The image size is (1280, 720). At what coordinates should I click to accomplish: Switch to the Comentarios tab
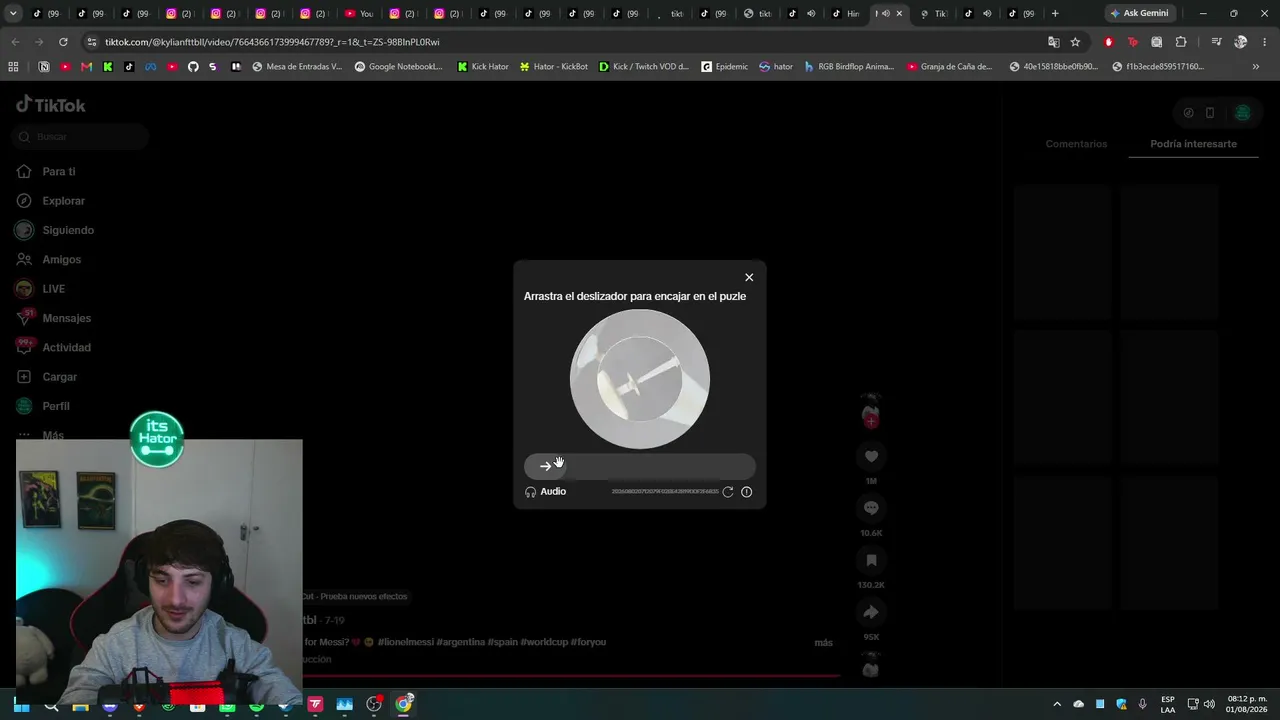1076,144
